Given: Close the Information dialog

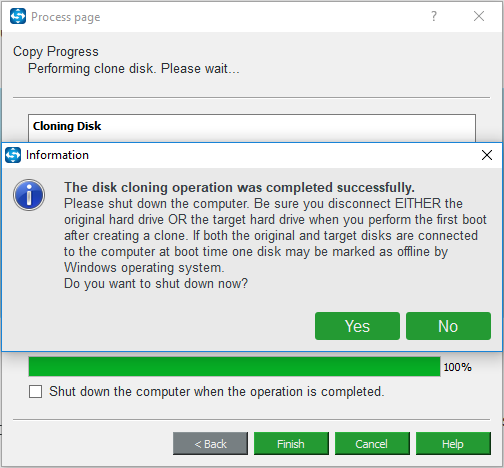Looking at the screenshot, I should pos(487,155).
